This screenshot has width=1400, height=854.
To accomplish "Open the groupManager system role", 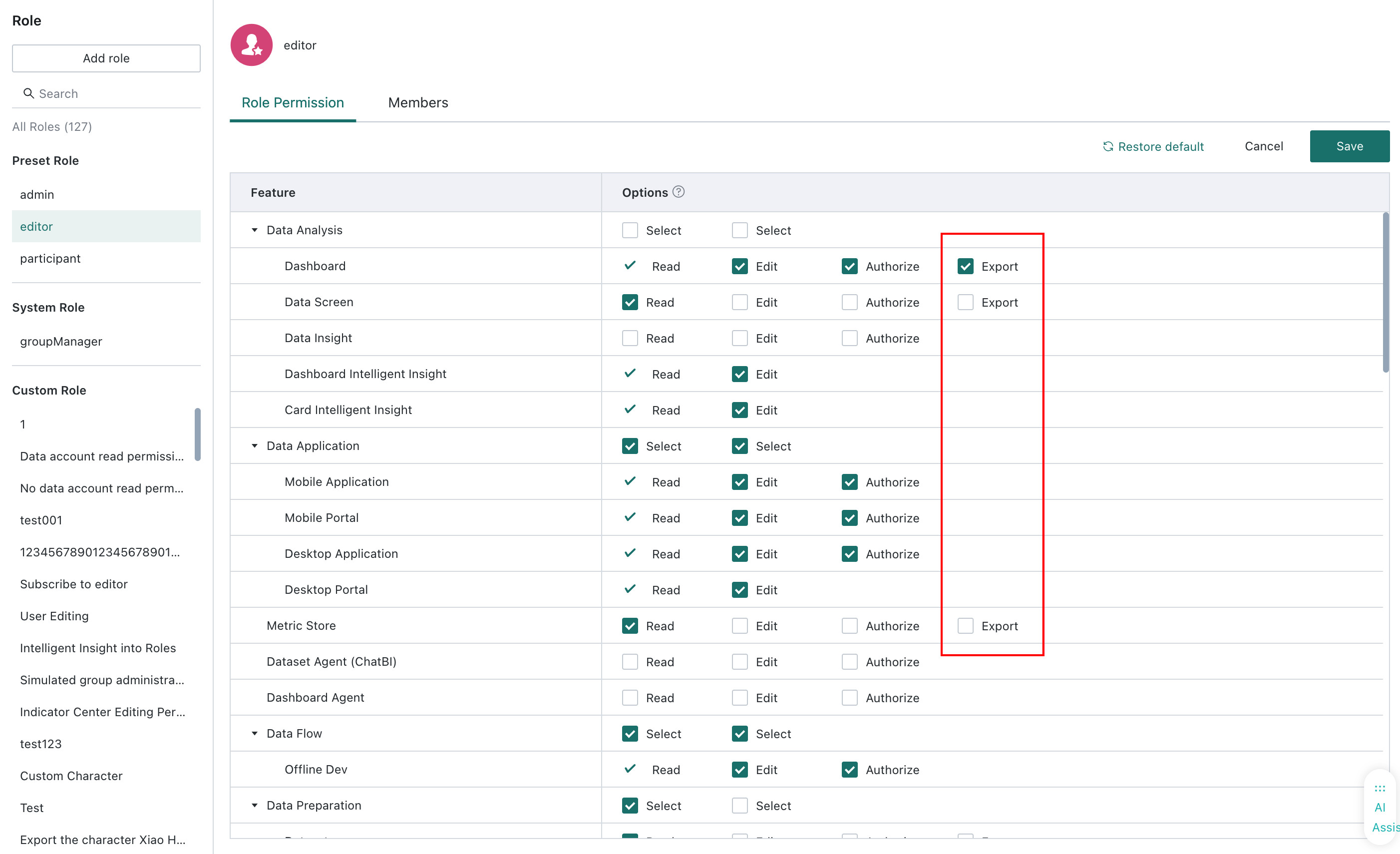I will pyautogui.click(x=106, y=342).
